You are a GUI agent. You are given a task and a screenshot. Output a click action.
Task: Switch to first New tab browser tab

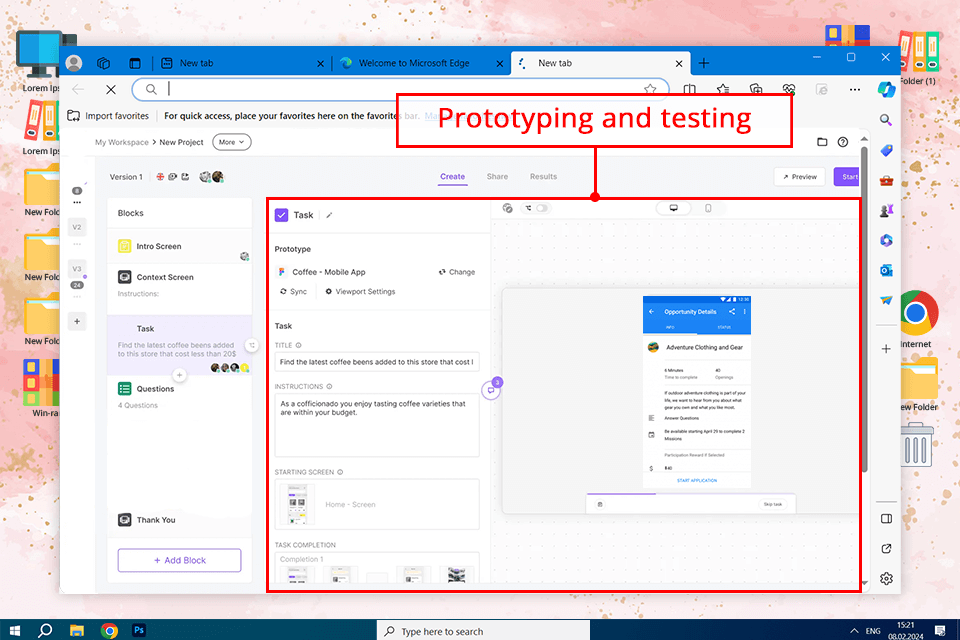tap(242, 63)
